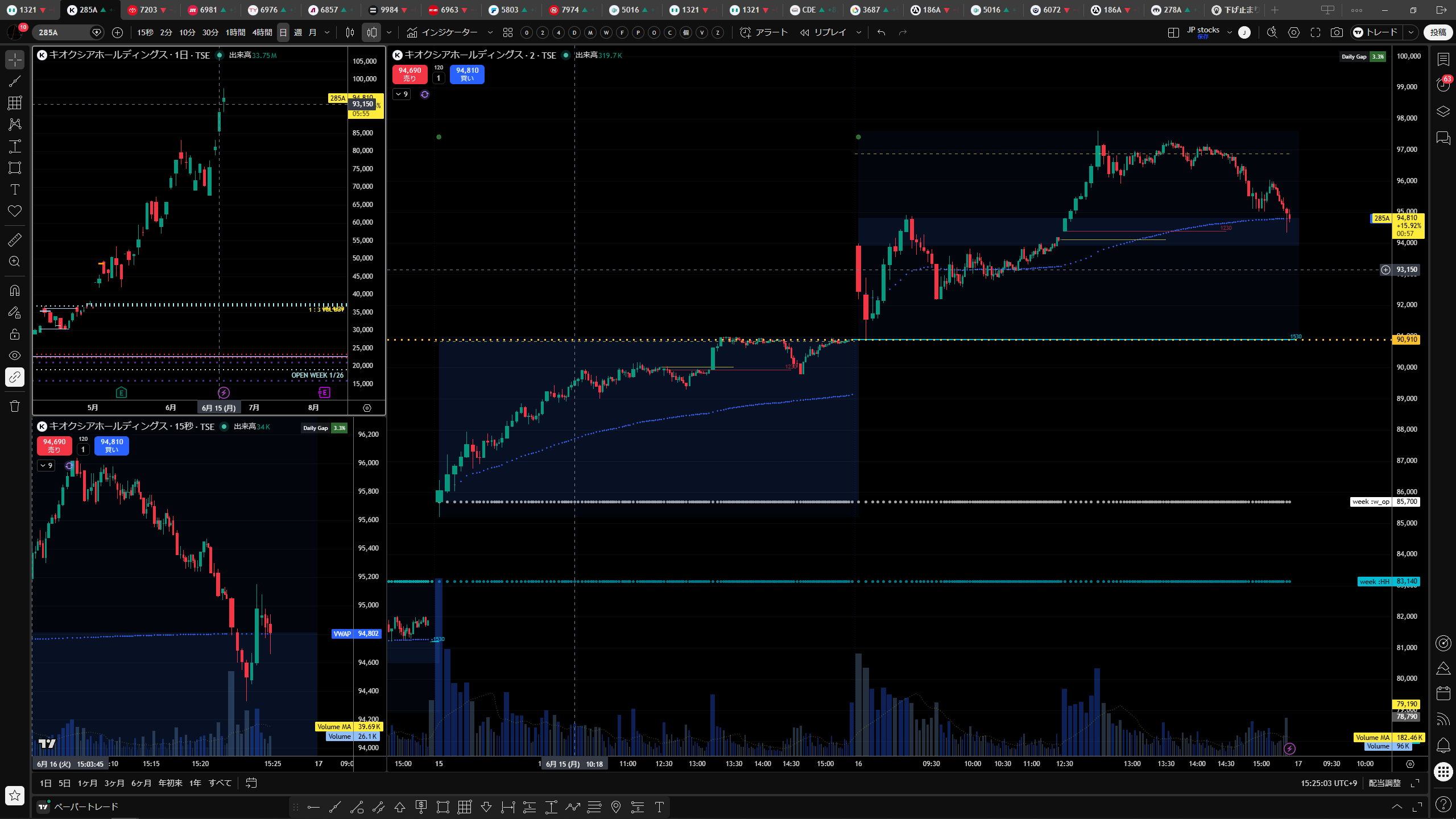Open the トレード dropdown arrow
Viewport: 1456px width, 819px height.
pos(1411,32)
